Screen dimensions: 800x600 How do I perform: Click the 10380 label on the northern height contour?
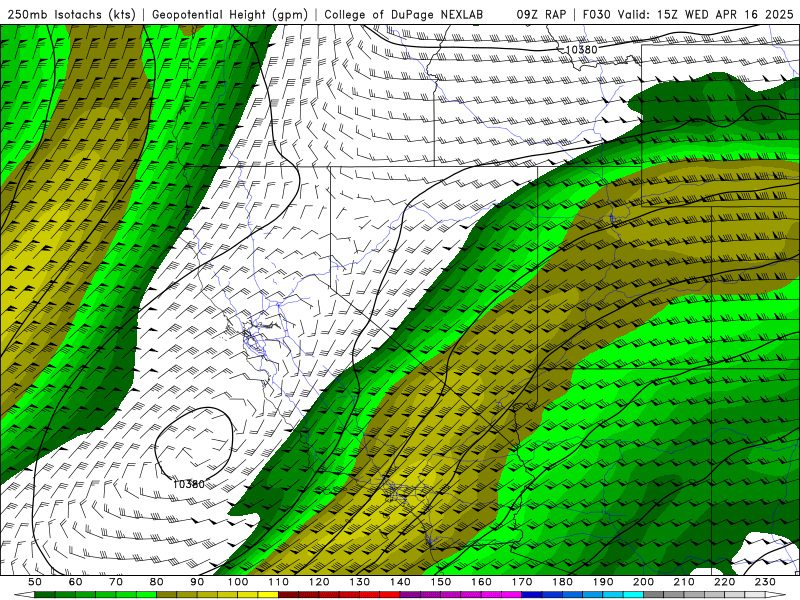click(581, 49)
